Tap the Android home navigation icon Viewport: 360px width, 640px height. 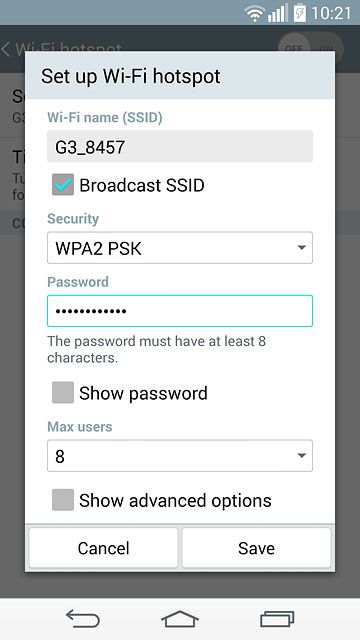click(180, 618)
